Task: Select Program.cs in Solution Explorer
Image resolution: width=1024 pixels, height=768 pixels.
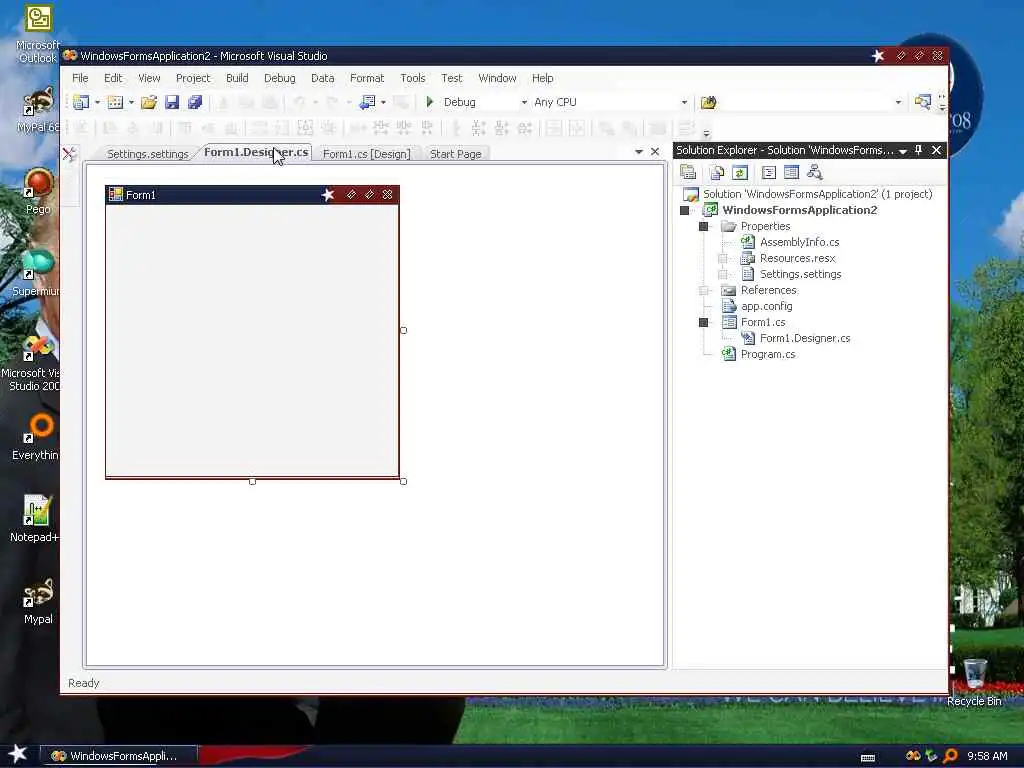Action: point(767,355)
